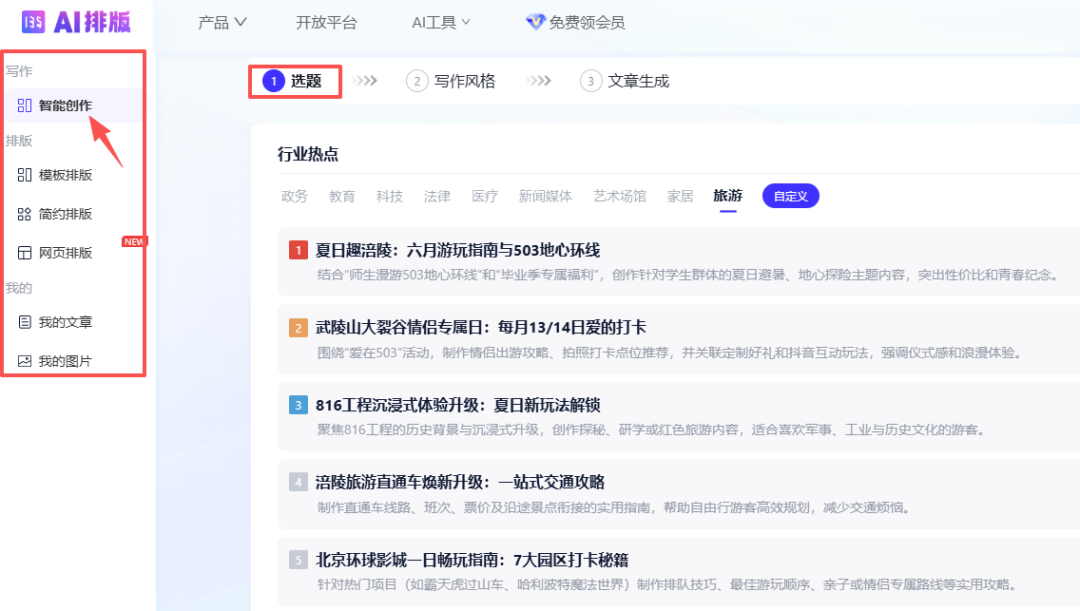The image size is (1080, 611).
Task: Switch to the 科技 category tab
Action: click(389, 196)
